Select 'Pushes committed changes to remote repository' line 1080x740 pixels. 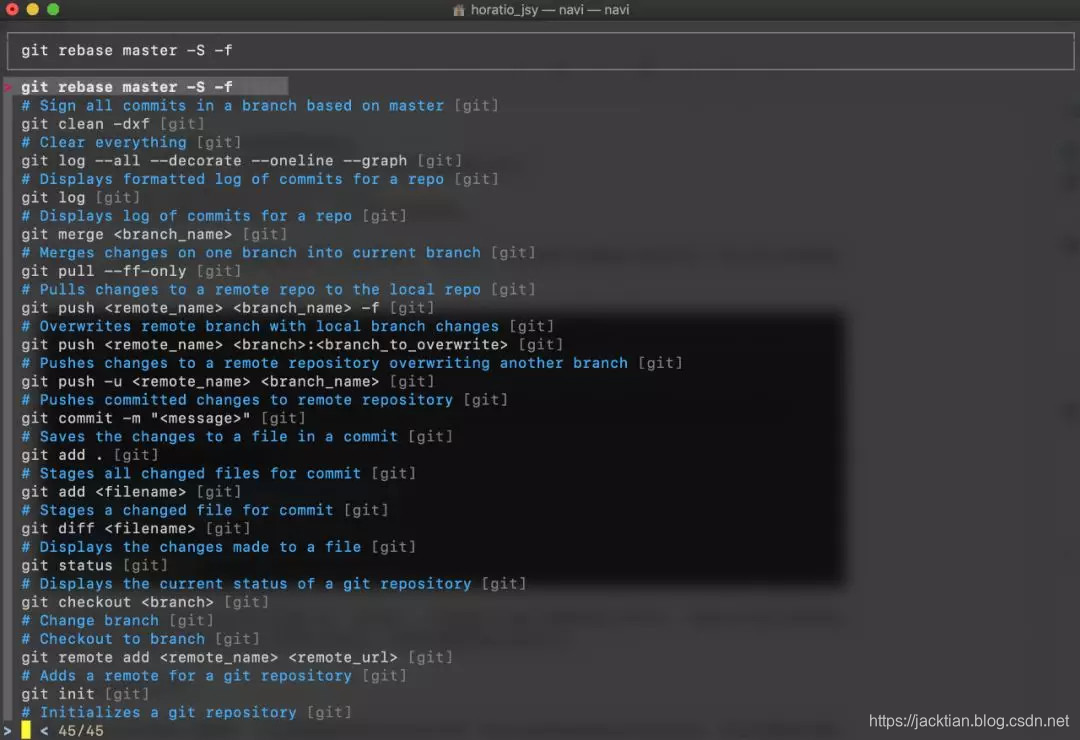[x=264, y=400]
